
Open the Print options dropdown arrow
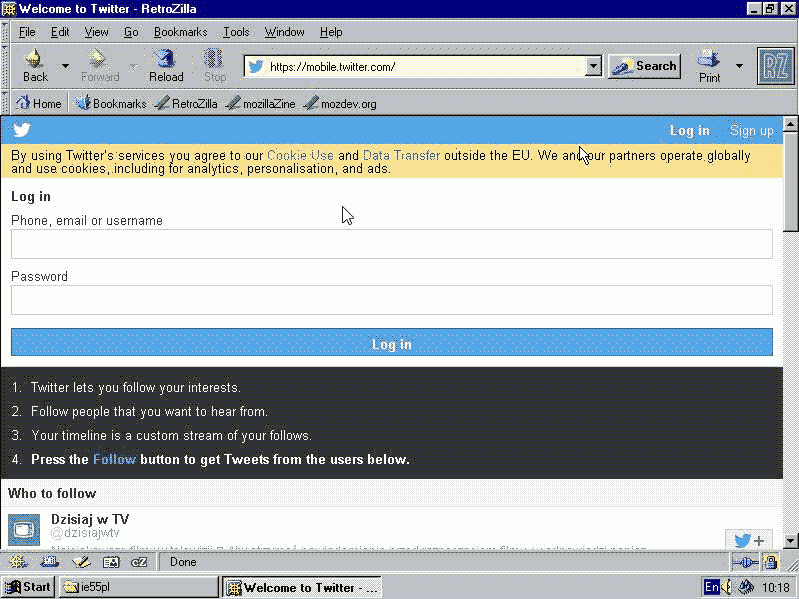tap(739, 66)
